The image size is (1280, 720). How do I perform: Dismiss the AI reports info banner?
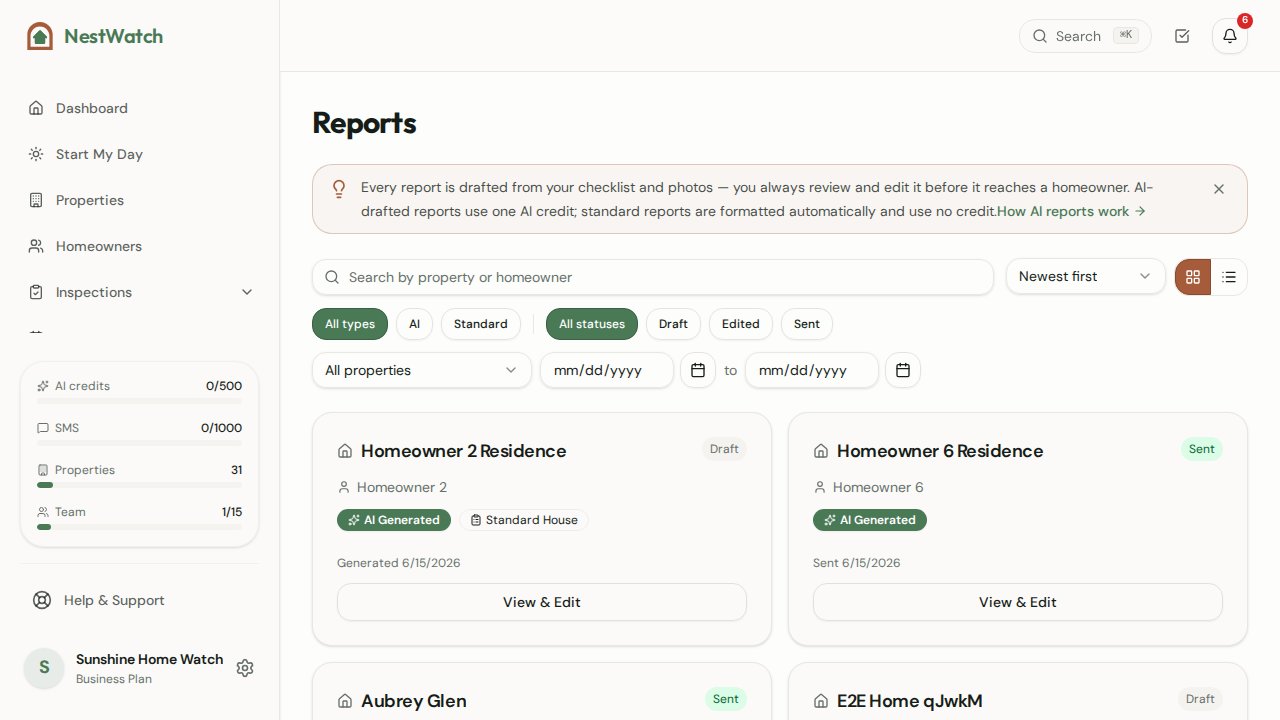1219,189
